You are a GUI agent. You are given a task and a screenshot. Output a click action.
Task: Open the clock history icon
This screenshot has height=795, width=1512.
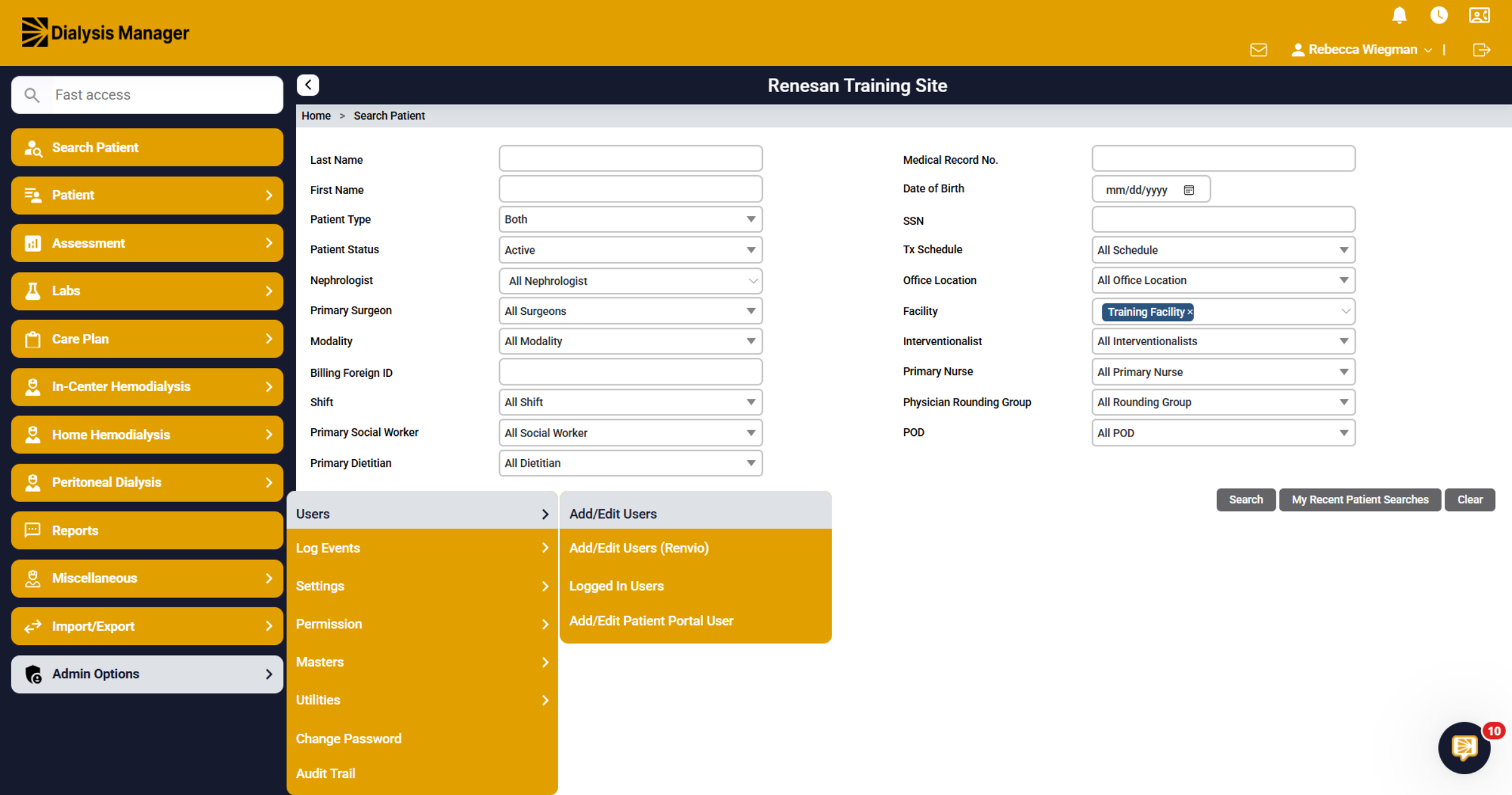coord(1439,15)
